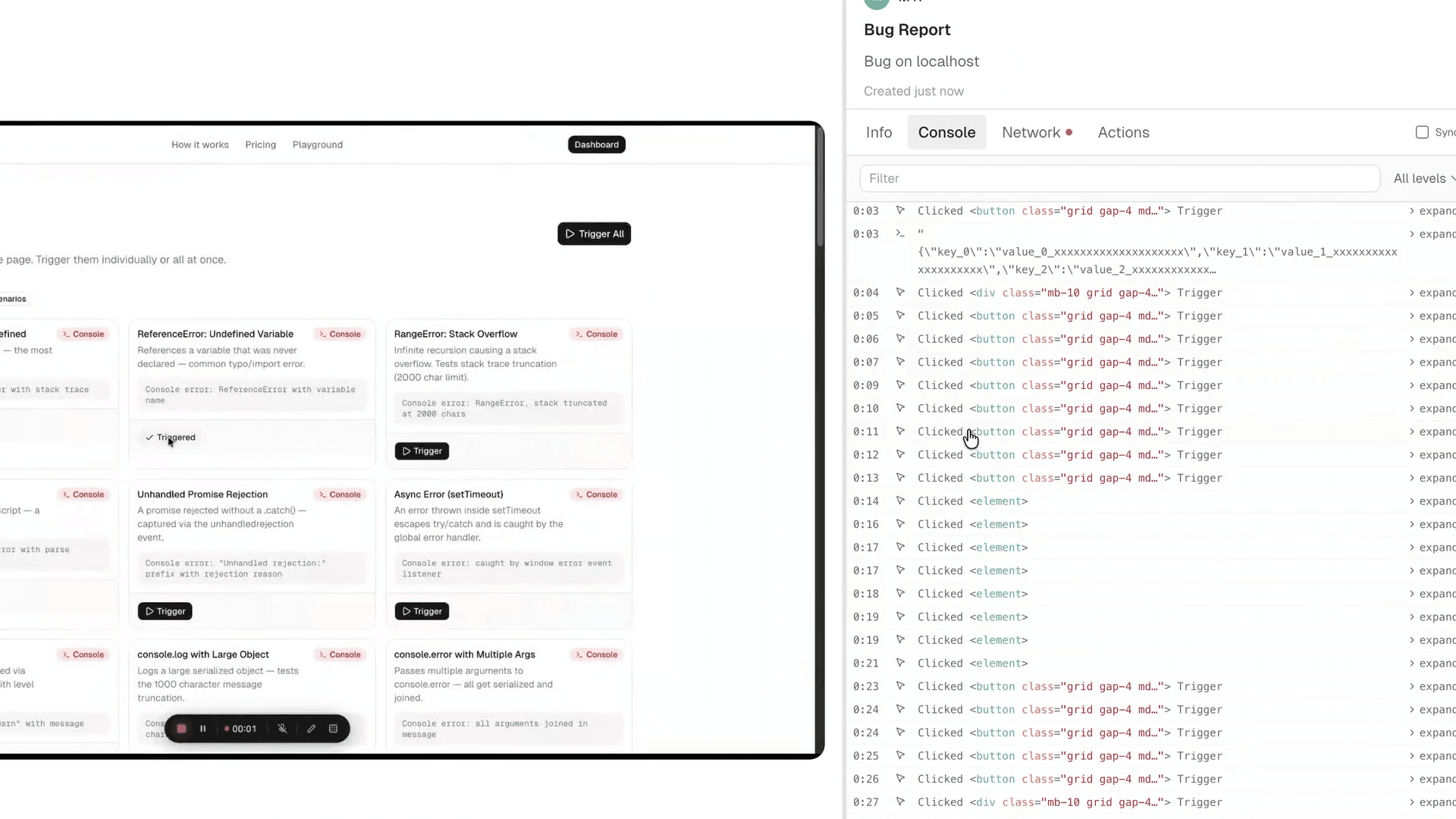The height and width of the screenshot is (819, 1456).
Task: Click the Trigger button on Async Error card
Action: [x=421, y=610]
